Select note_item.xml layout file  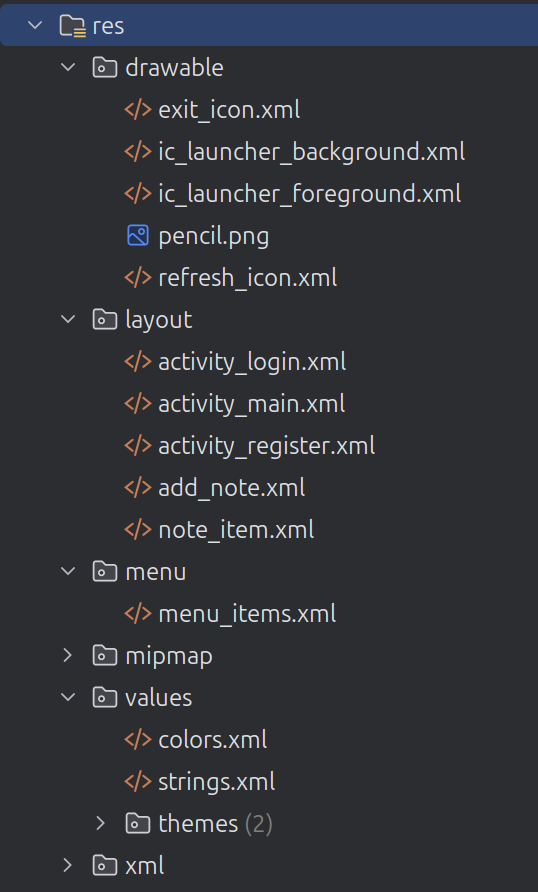coord(236,530)
